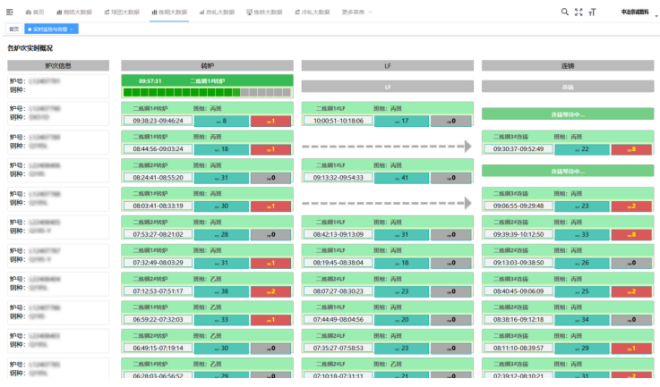Viewport: 660px width, 387px height.
Task: Click the time range 09:38:23-09:46:24
Action: click(158, 121)
